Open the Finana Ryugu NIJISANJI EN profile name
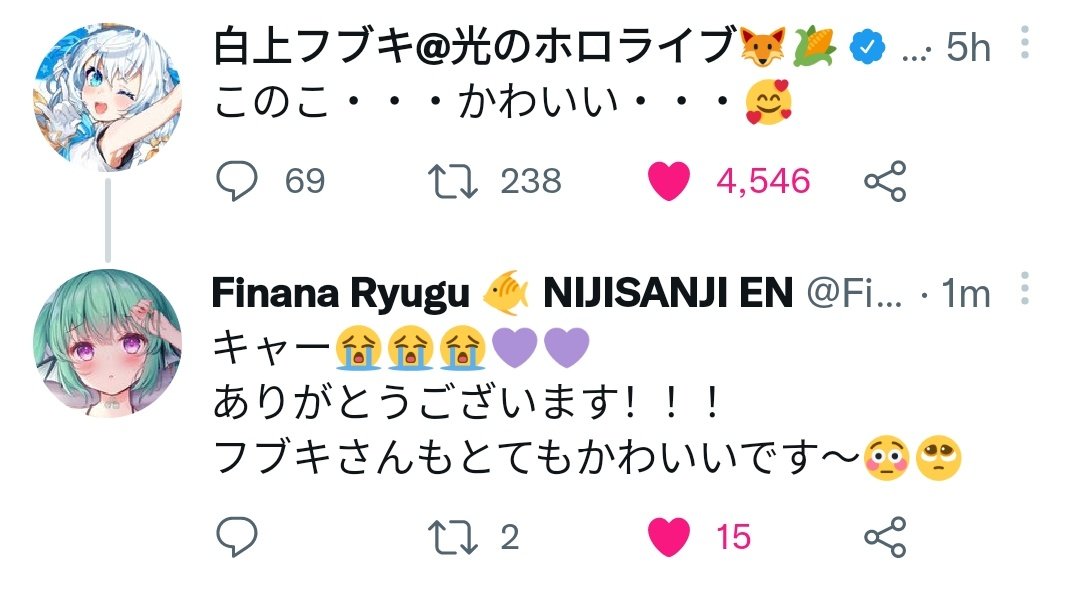The width and height of the screenshot is (1080, 589). pyautogui.click(x=503, y=293)
